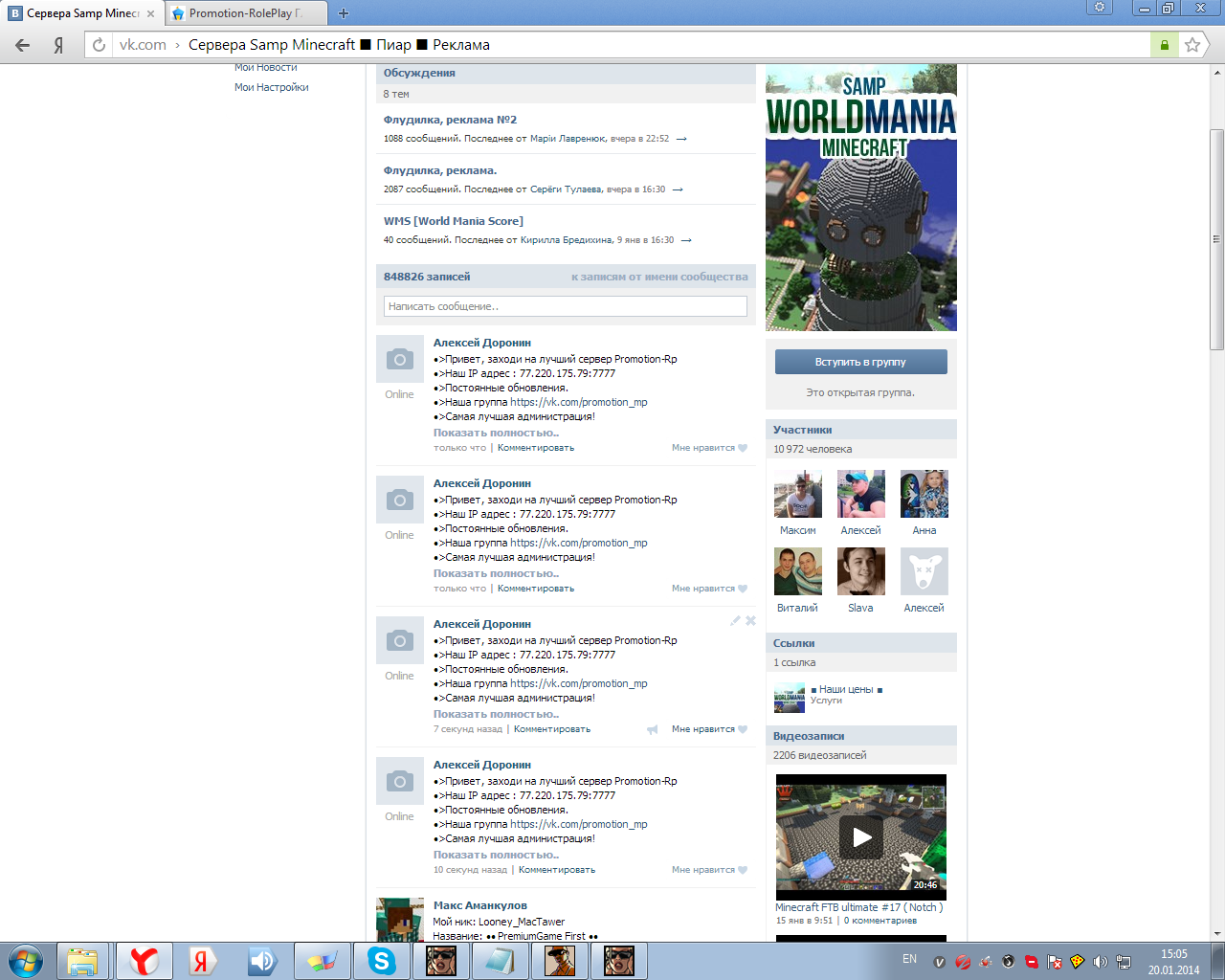Click arrow after "вчера в 16:30"
The width and height of the screenshot is (1225, 980).
pyautogui.click(x=678, y=189)
